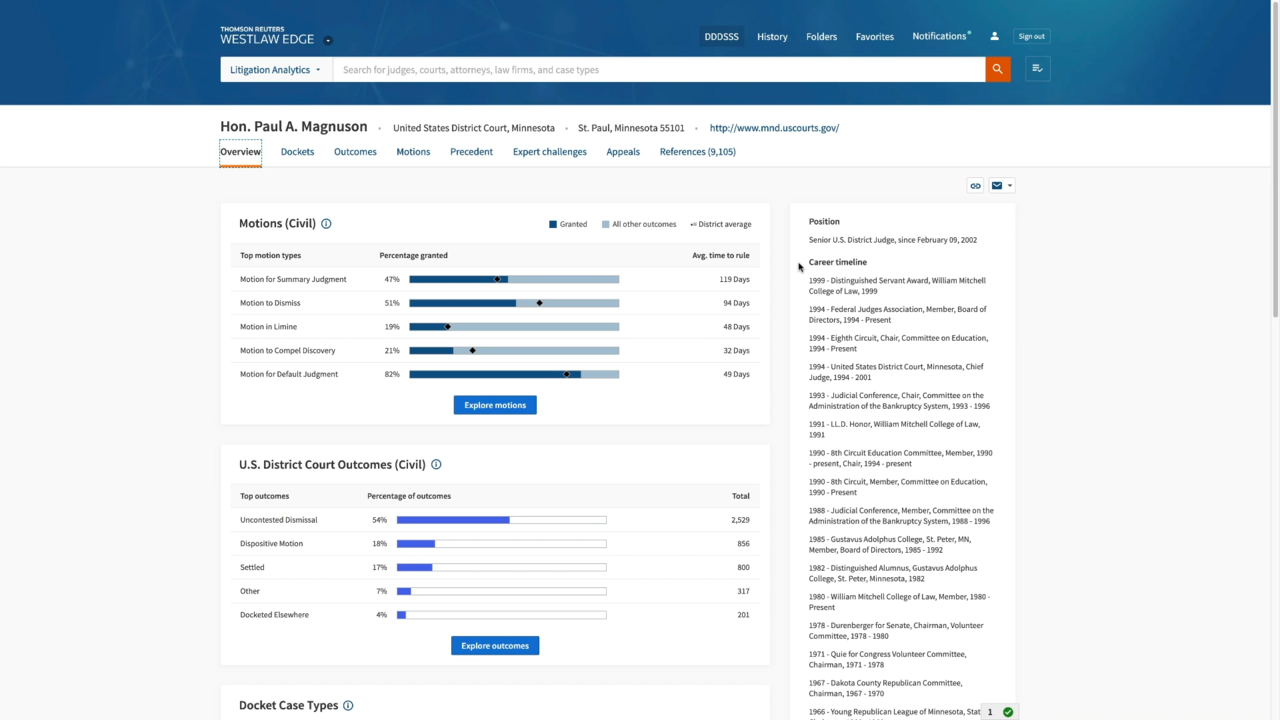Screen dimensions: 1280x720
Task: Open the Westlaw Edge product switcher arrow
Action: coord(328,41)
